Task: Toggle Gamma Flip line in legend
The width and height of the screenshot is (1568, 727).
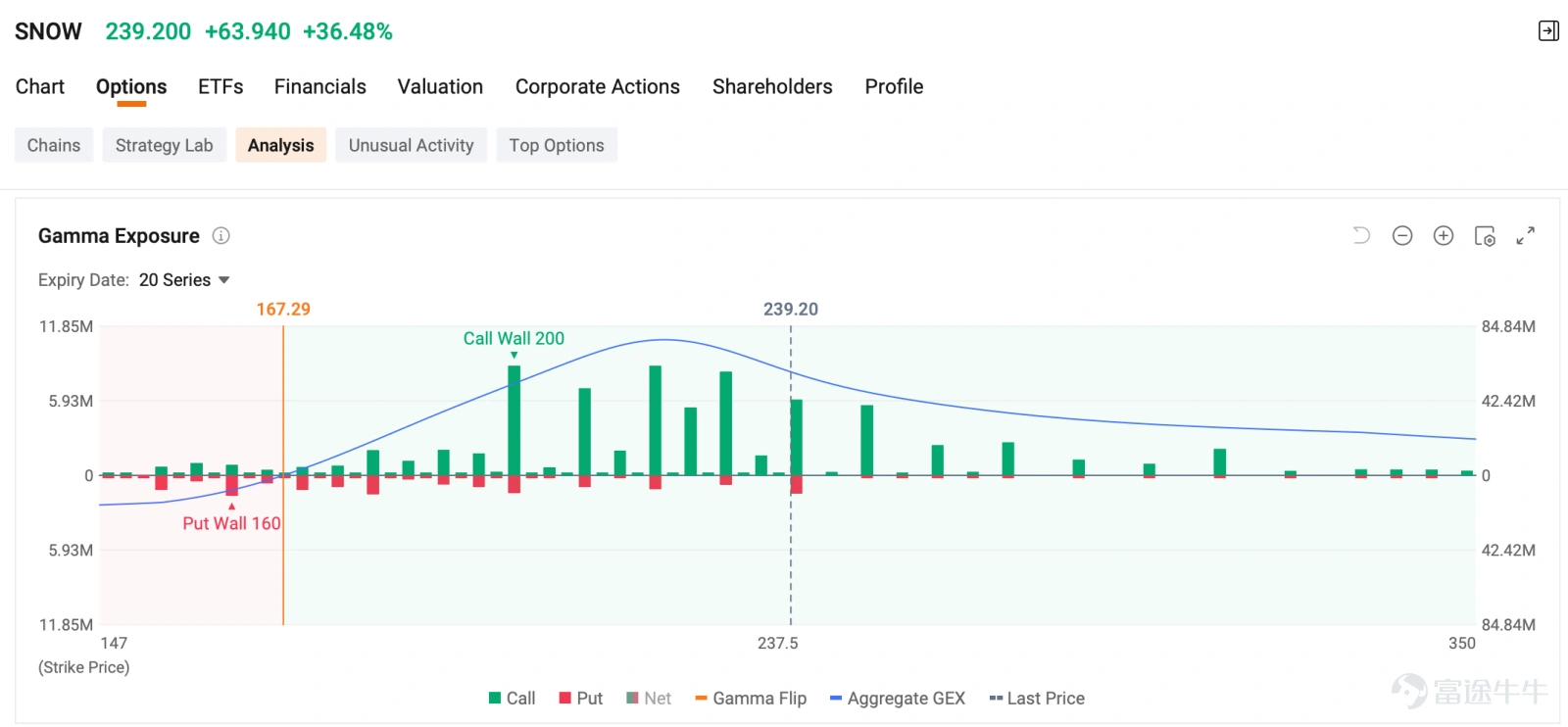Action: click(x=751, y=699)
